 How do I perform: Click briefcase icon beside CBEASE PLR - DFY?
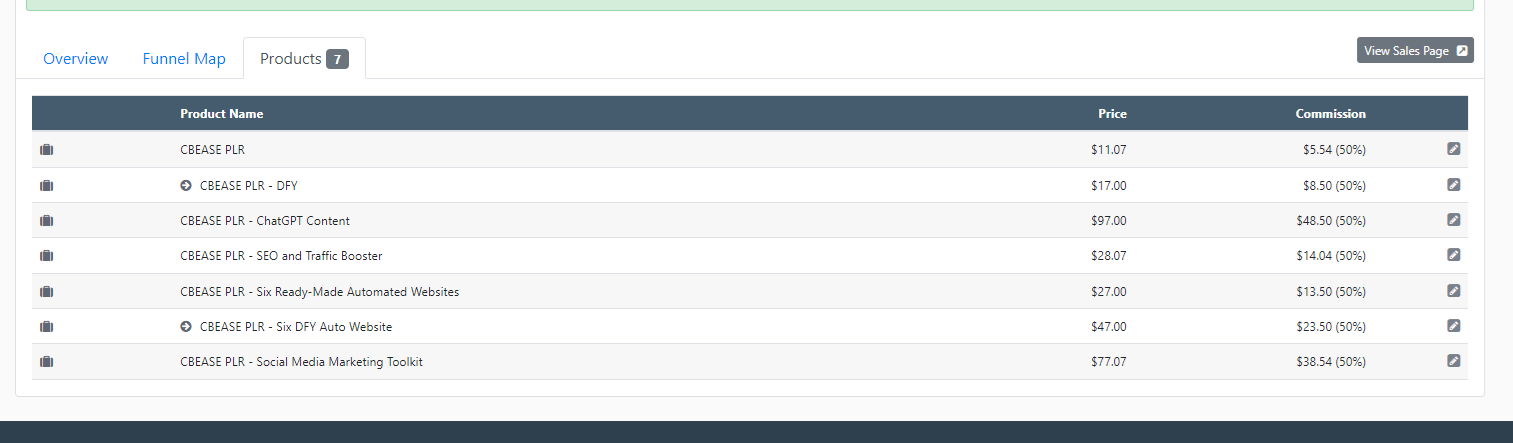[46, 186]
